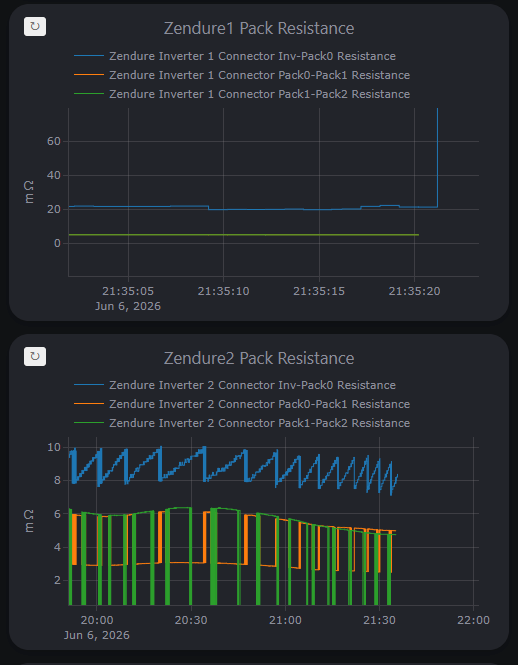Screen dimensions: 518x665
Task: Click the 10 y-axis label in Zendure2
Action: point(55,447)
